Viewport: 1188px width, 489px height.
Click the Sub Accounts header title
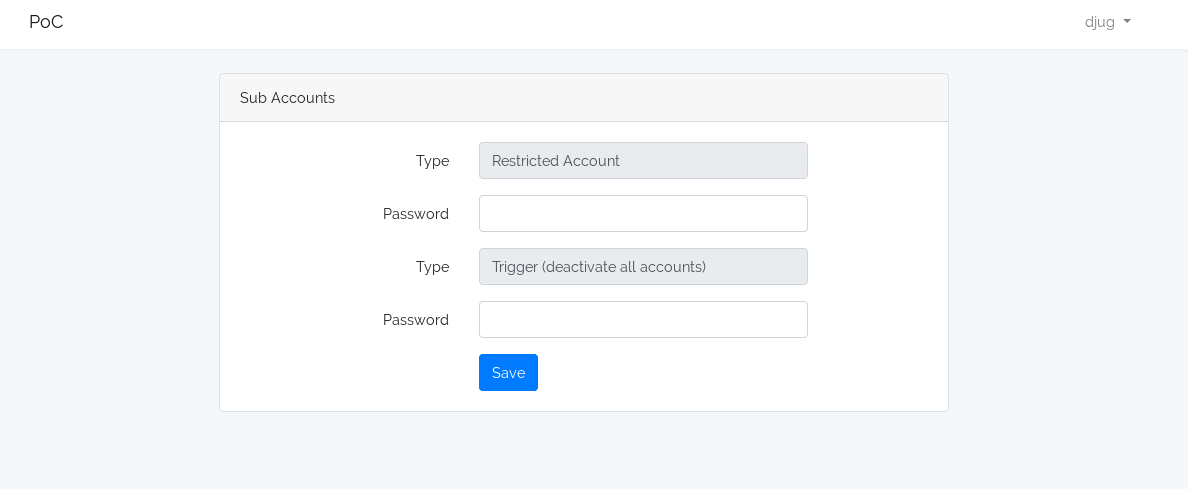[x=287, y=98]
